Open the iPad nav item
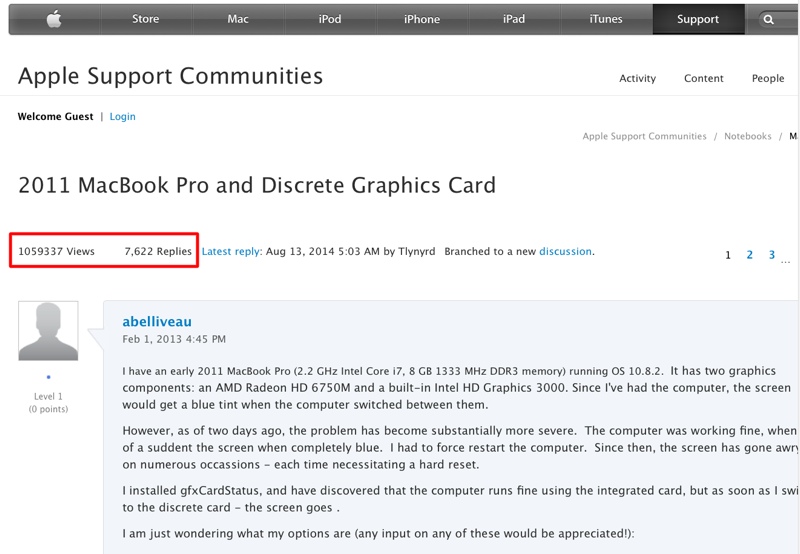800x554 pixels. click(514, 19)
